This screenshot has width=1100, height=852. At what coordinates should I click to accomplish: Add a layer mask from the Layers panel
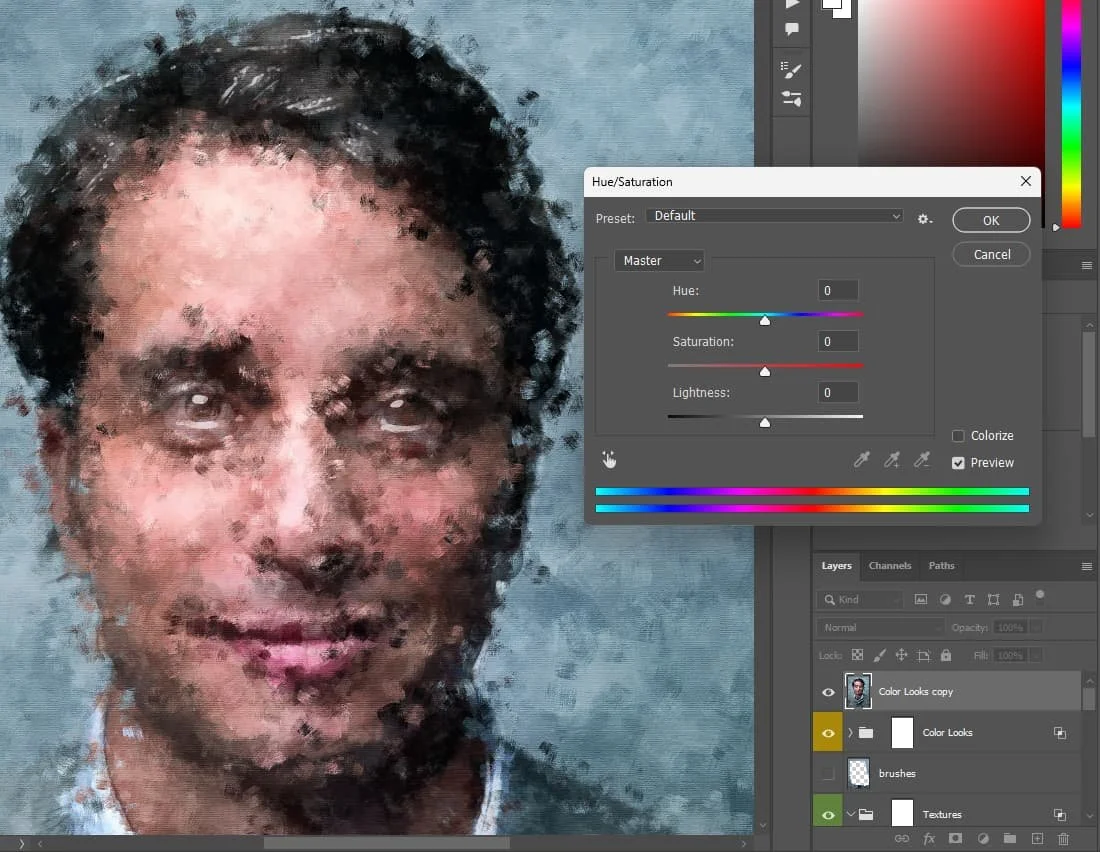954,840
